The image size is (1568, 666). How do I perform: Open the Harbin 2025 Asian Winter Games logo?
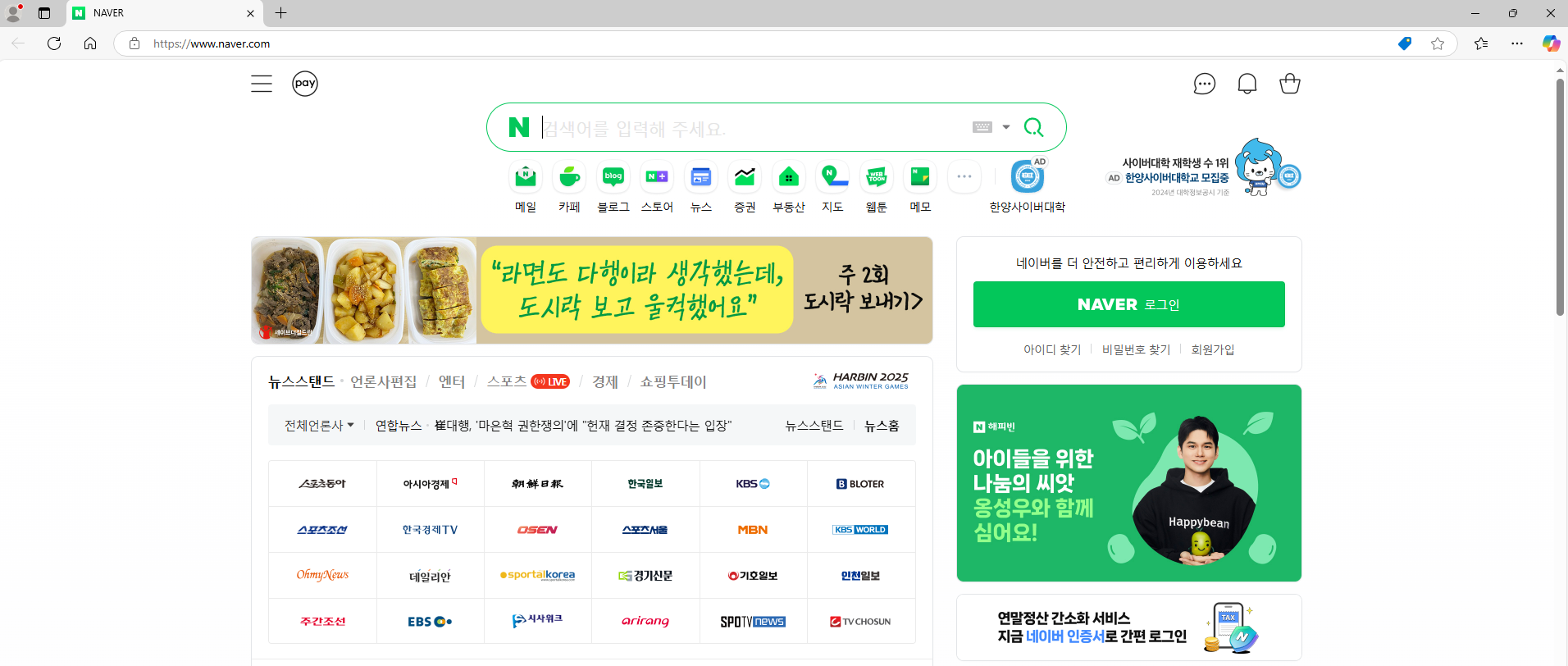861,381
